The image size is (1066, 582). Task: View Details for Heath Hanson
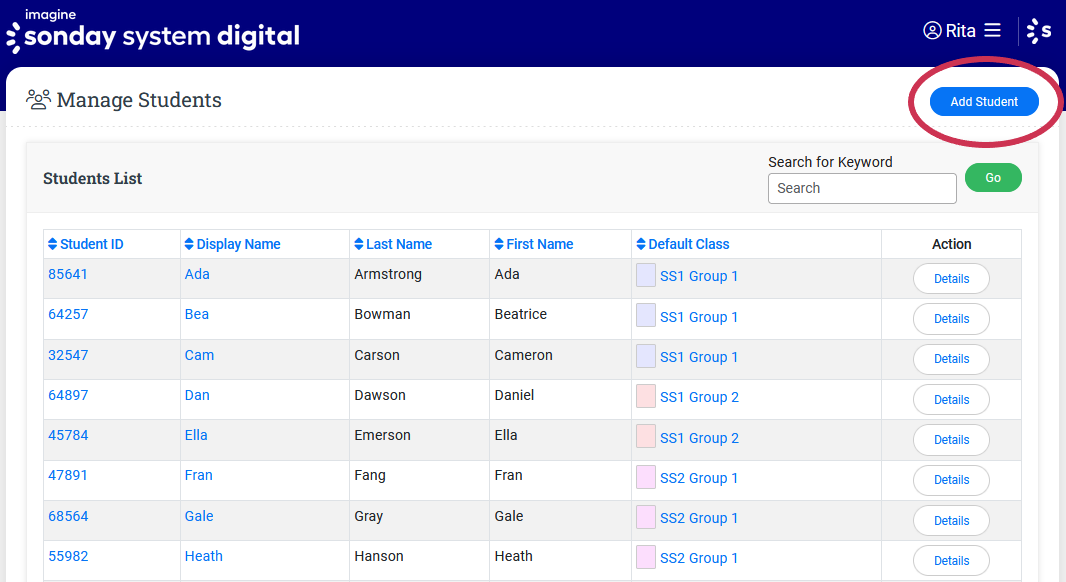(x=951, y=561)
